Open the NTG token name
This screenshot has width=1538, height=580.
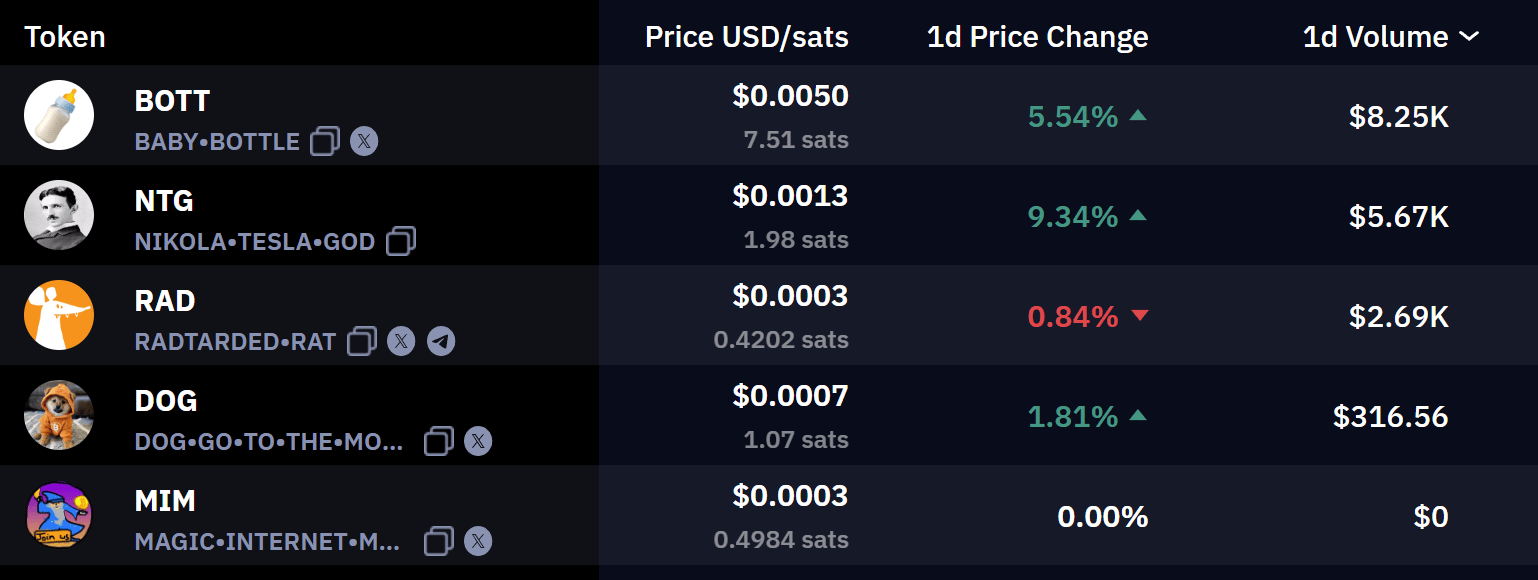(x=164, y=201)
